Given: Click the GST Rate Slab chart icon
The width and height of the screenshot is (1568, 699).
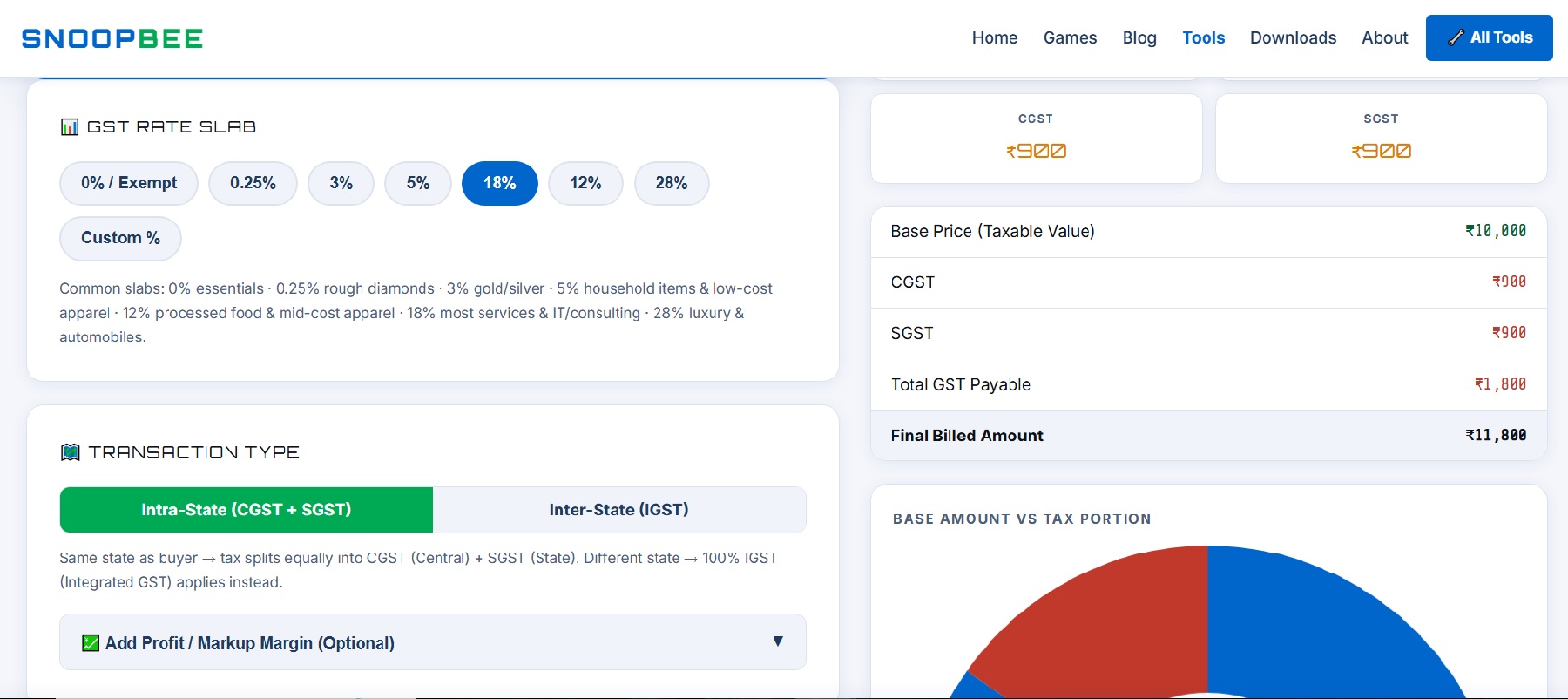Looking at the screenshot, I should (70, 127).
